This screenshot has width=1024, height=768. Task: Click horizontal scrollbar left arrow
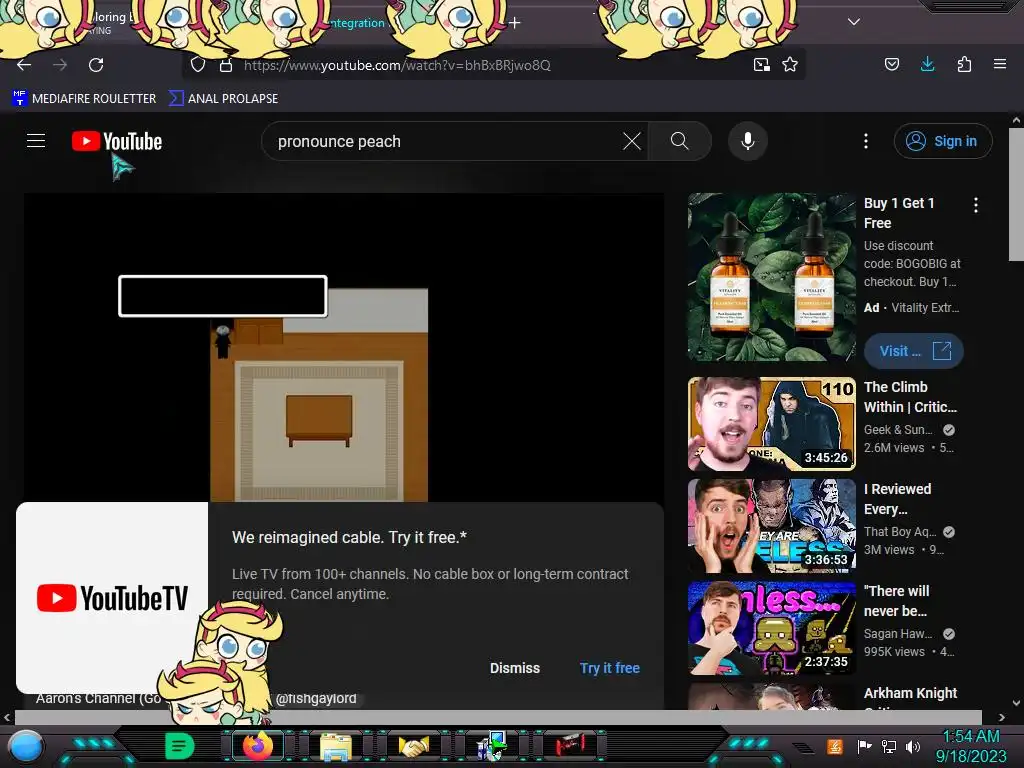pos(7,717)
